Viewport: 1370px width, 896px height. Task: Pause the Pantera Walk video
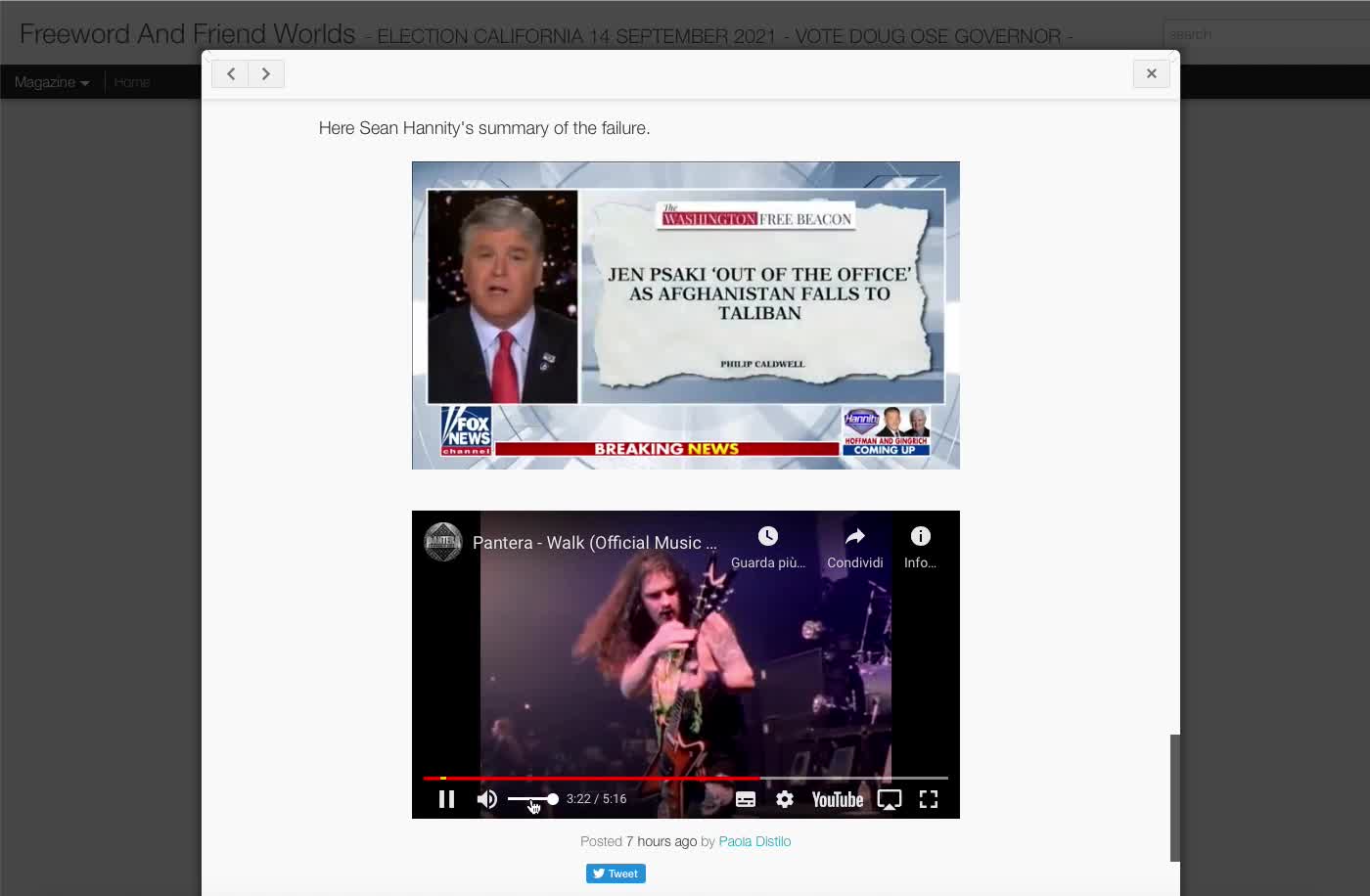[x=446, y=799]
